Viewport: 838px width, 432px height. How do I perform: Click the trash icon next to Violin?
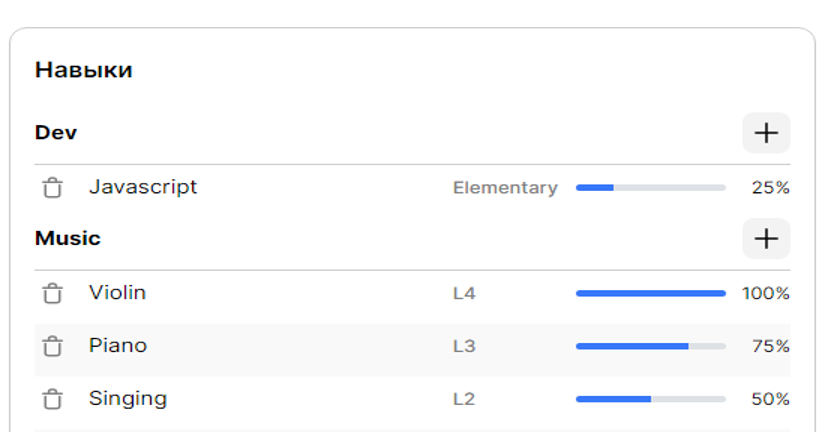click(x=52, y=293)
